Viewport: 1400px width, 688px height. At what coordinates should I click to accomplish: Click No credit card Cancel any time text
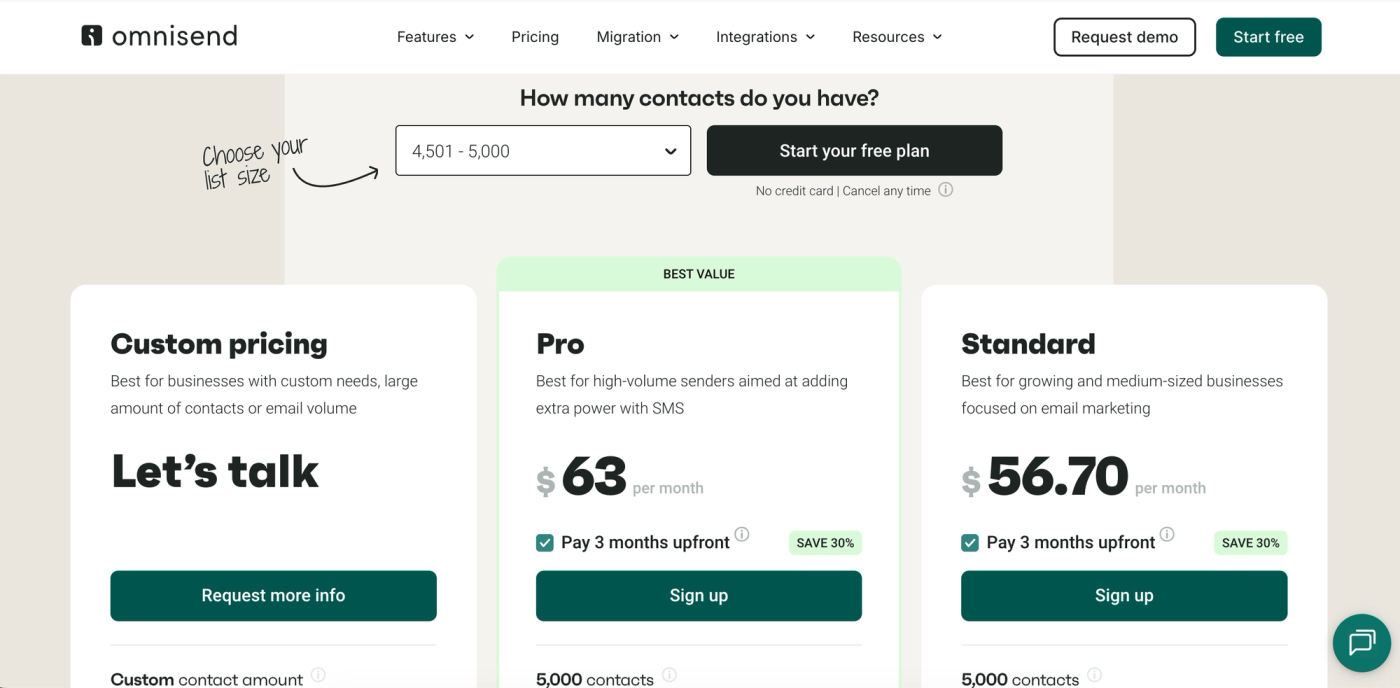(x=843, y=190)
